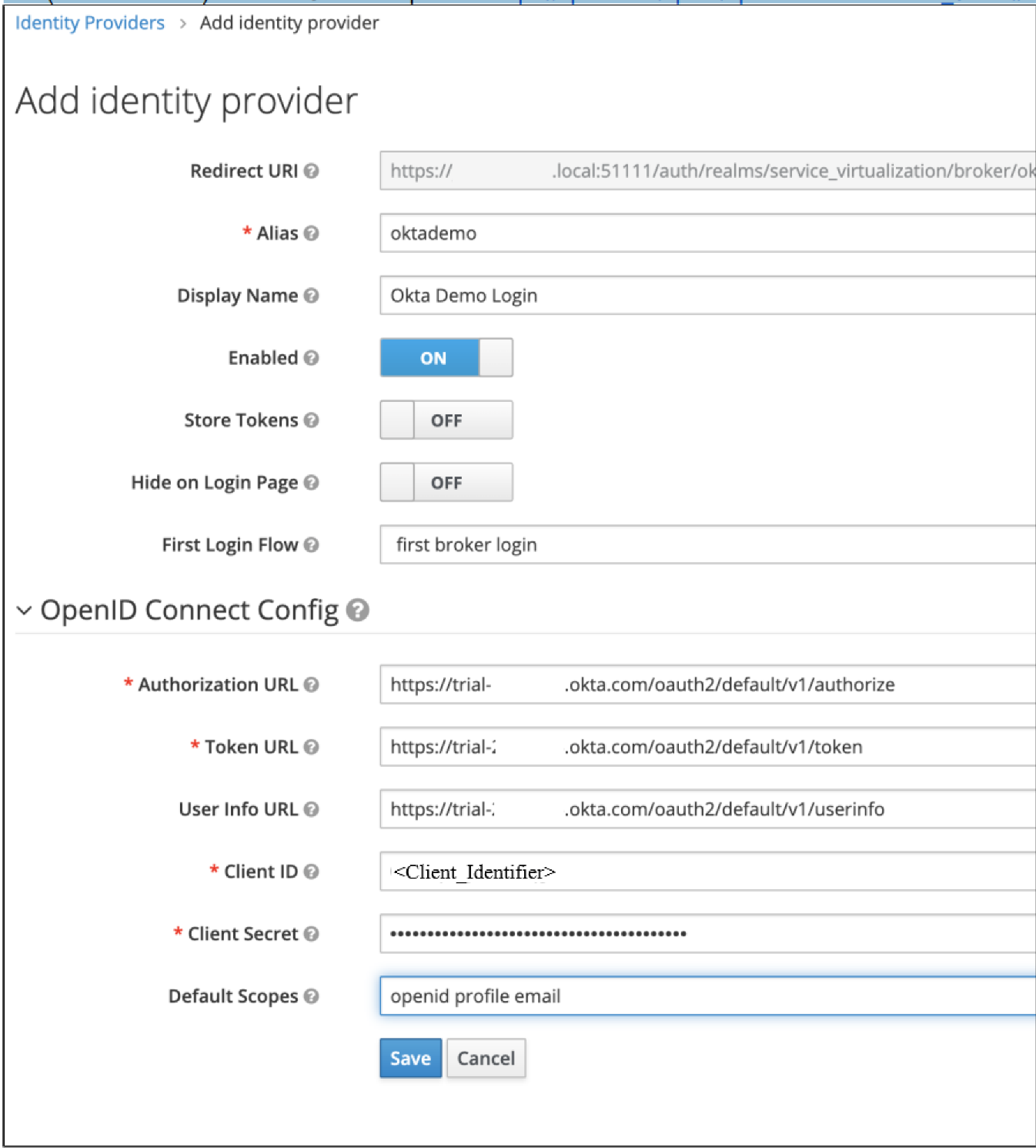Collapse the OpenID Connect Config section

[25, 611]
